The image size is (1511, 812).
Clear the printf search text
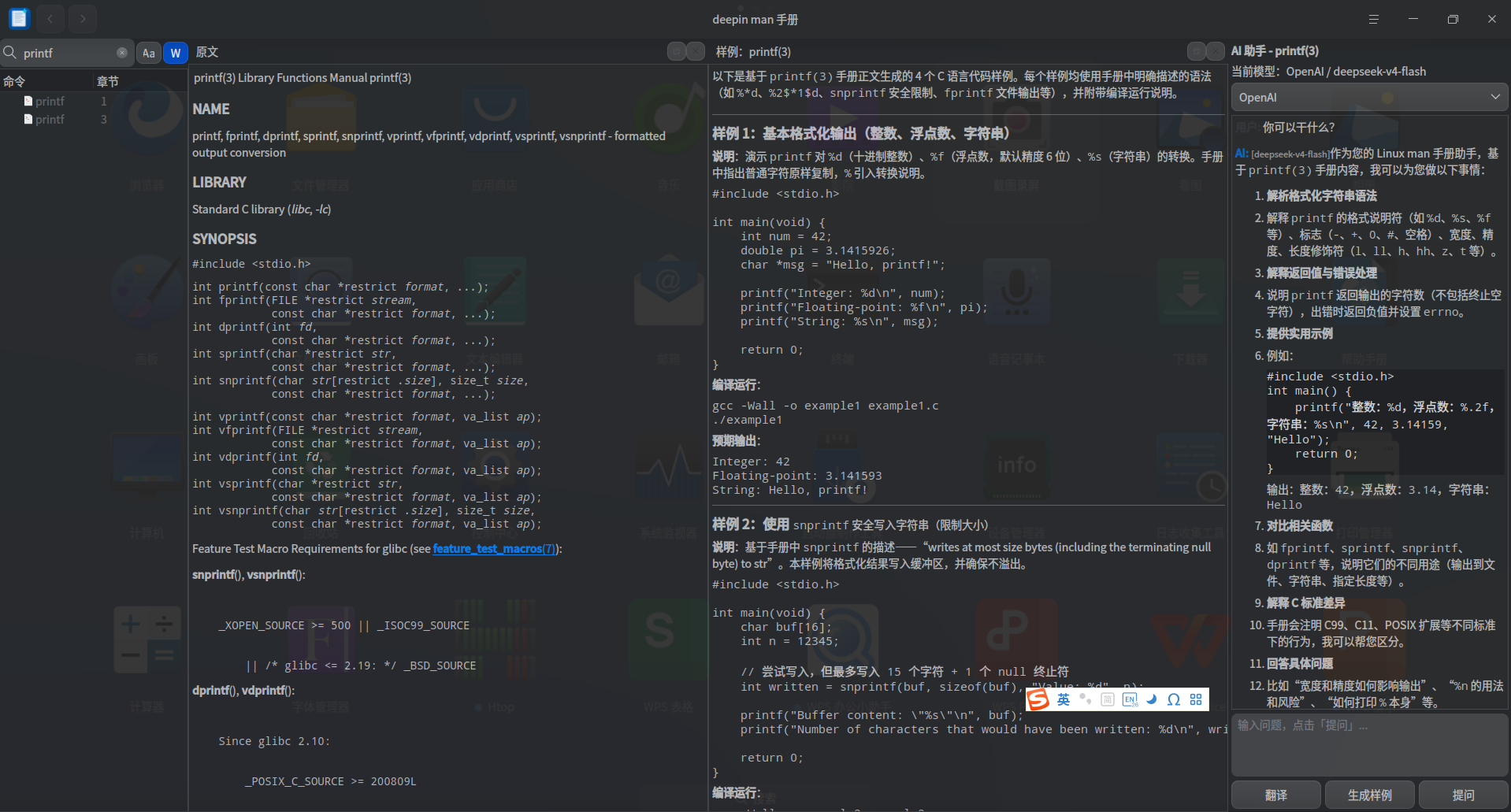[122, 53]
